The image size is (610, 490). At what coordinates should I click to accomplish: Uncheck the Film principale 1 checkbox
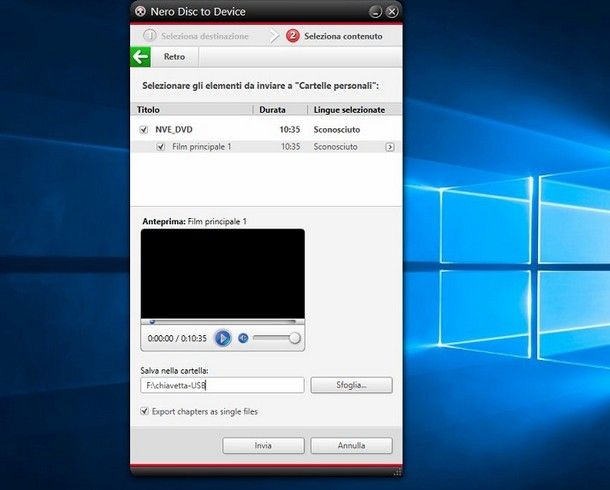[x=161, y=147]
